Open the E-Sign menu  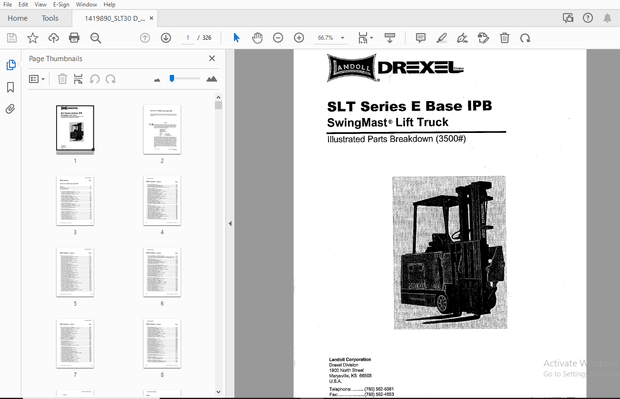pyautogui.click(x=61, y=4)
